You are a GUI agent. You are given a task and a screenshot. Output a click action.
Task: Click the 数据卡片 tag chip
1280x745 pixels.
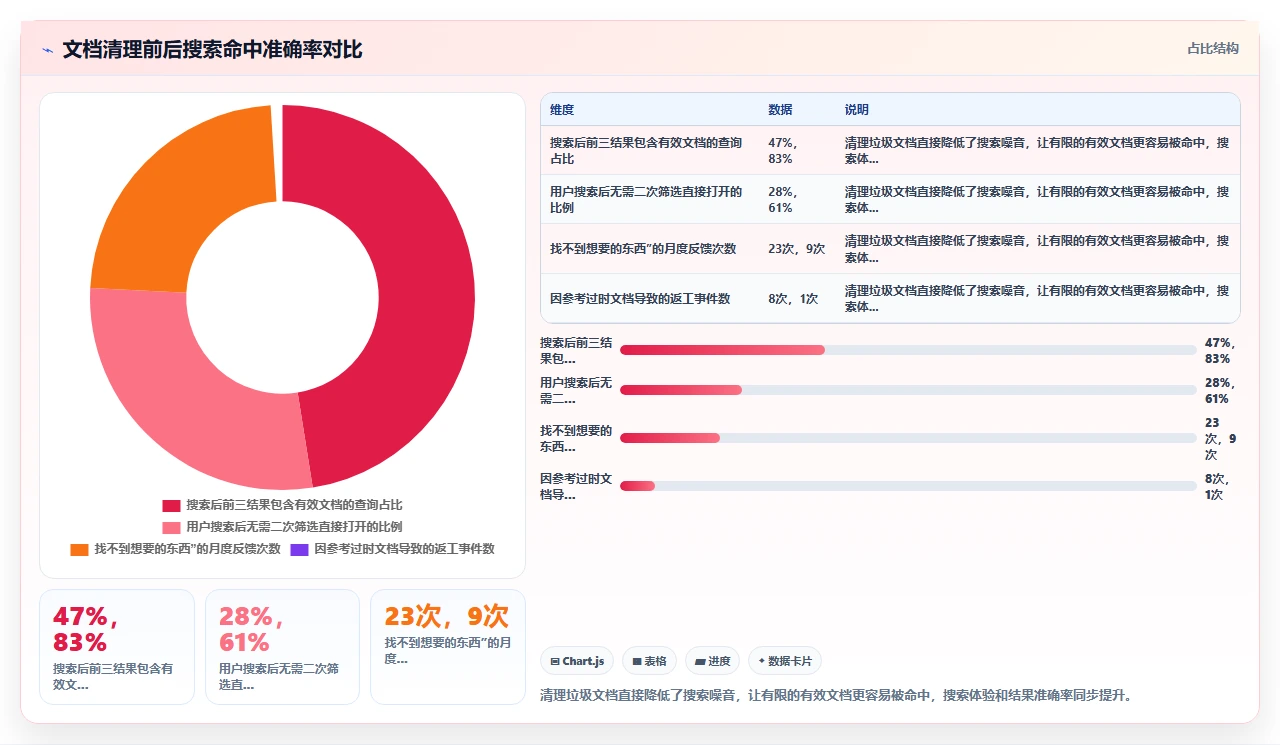click(785, 661)
